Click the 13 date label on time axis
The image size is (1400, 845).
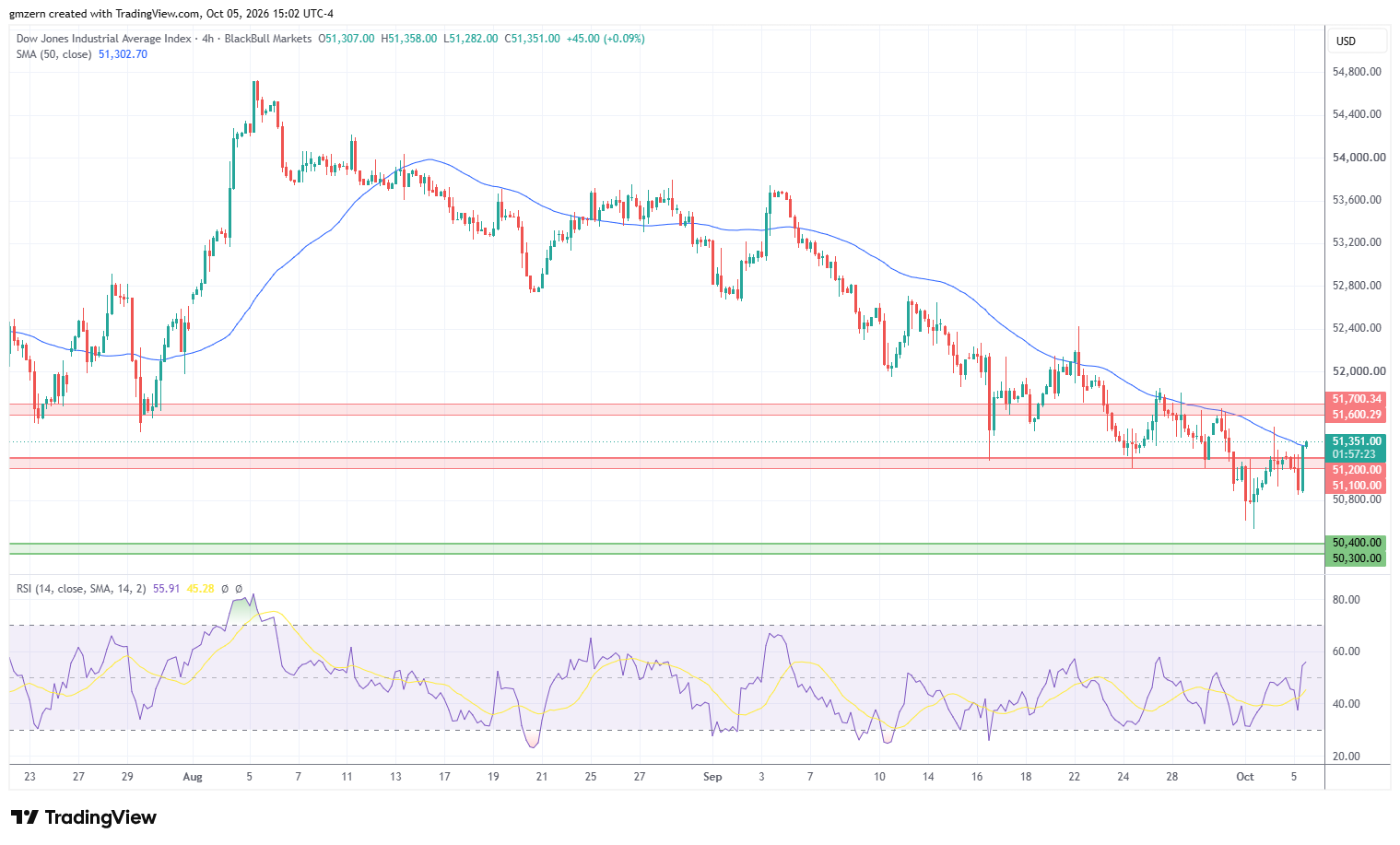(395, 777)
